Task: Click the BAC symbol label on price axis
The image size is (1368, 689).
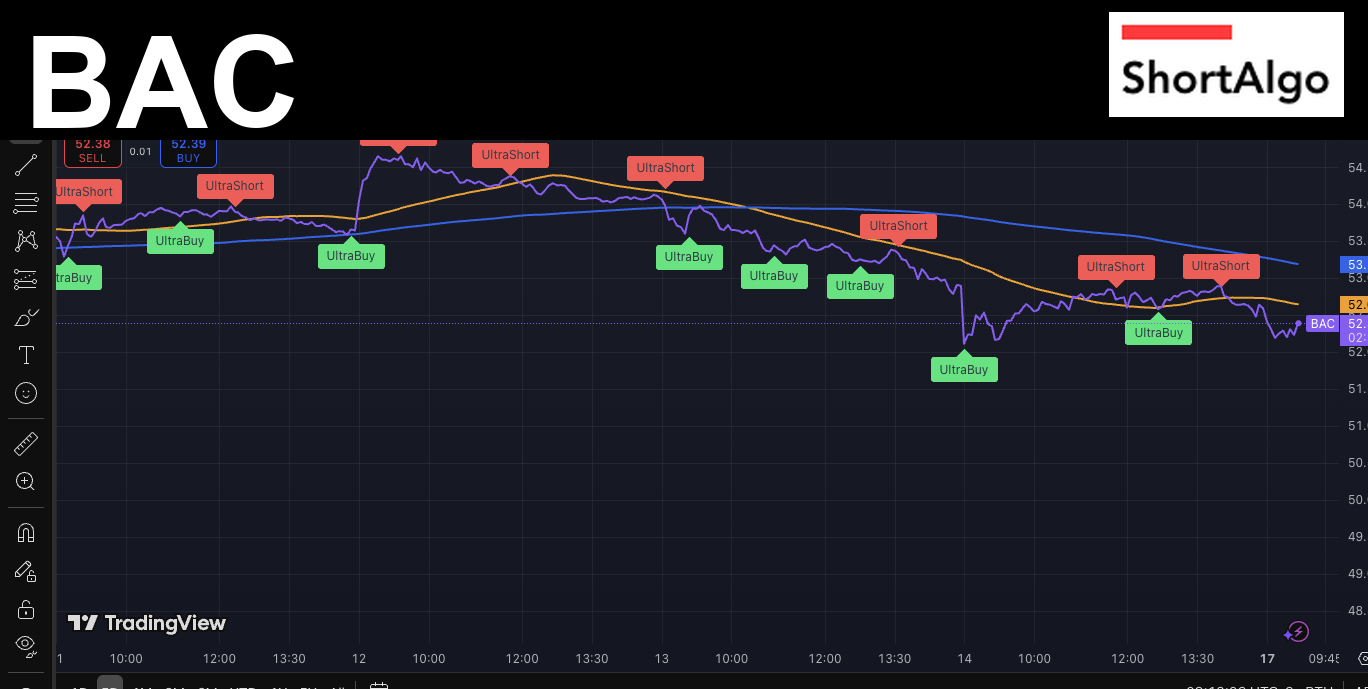Action: pyautogui.click(x=1322, y=323)
